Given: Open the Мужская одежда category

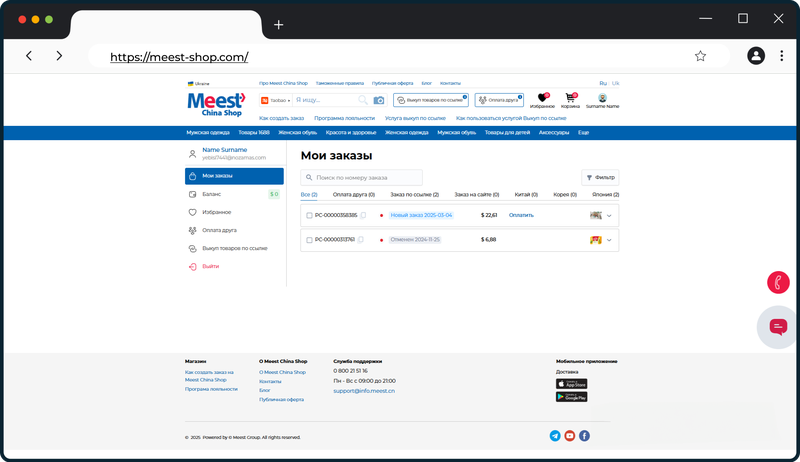Looking at the screenshot, I should click(208, 133).
